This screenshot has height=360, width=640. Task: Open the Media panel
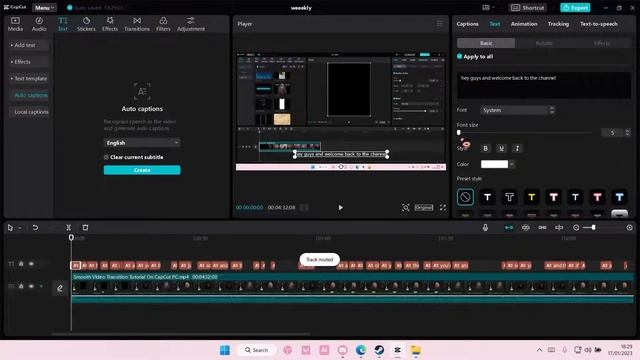[x=15, y=24]
